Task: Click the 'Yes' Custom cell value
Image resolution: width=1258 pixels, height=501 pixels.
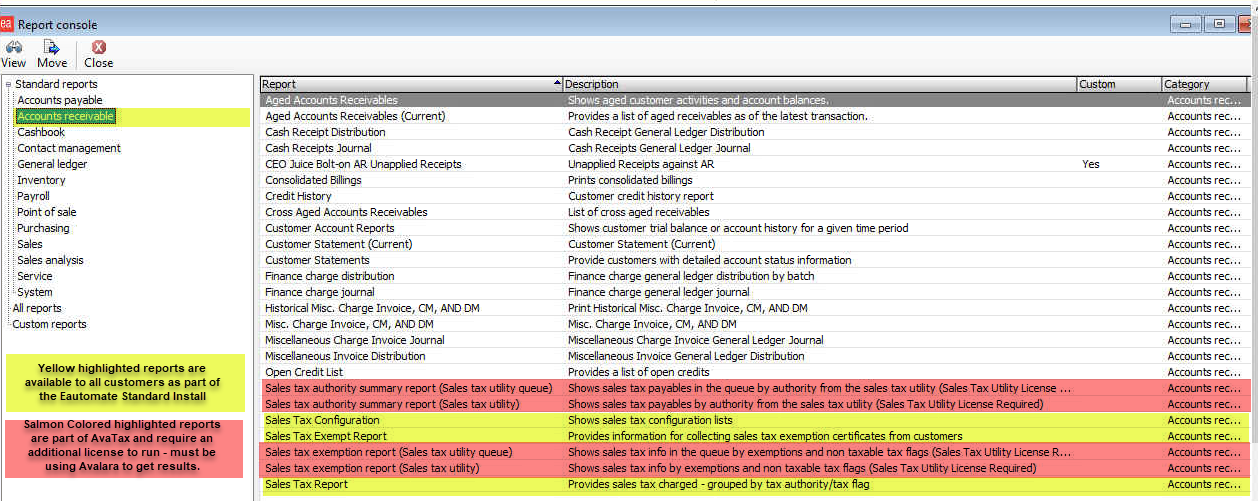Action: tap(1090, 164)
